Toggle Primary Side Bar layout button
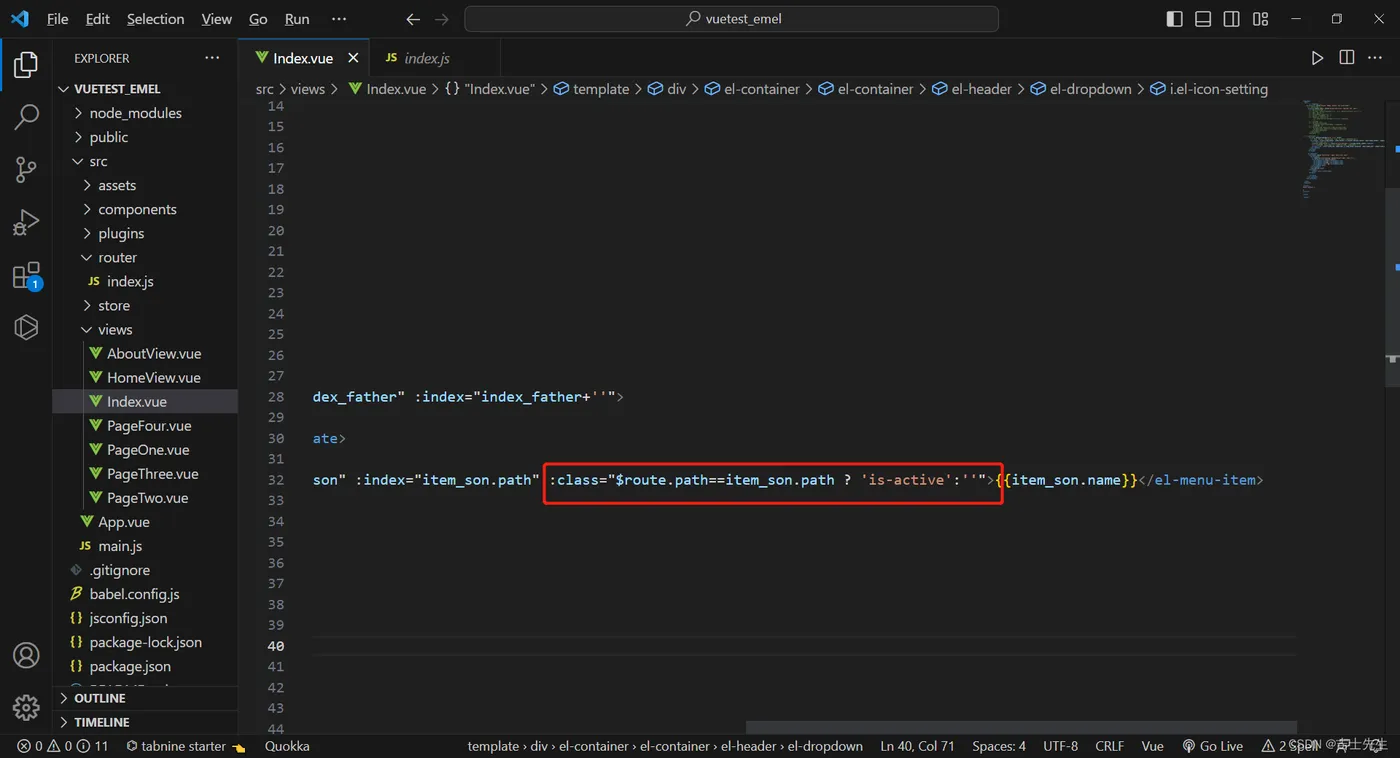This screenshot has width=1400, height=758. 1175,19
